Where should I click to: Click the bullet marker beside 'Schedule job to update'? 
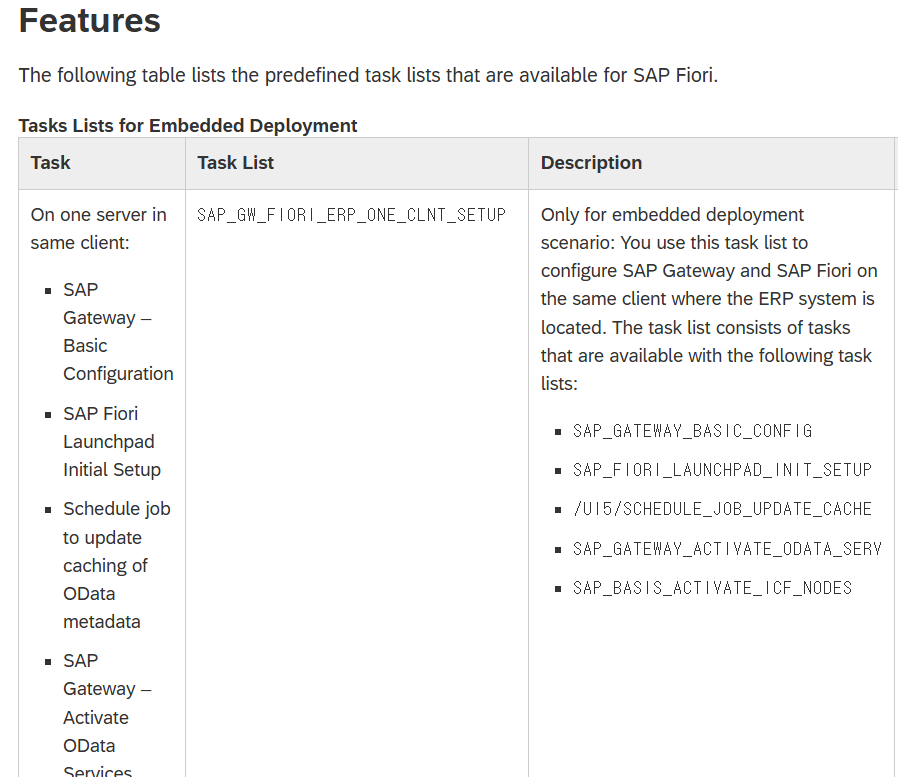[x=48, y=510]
